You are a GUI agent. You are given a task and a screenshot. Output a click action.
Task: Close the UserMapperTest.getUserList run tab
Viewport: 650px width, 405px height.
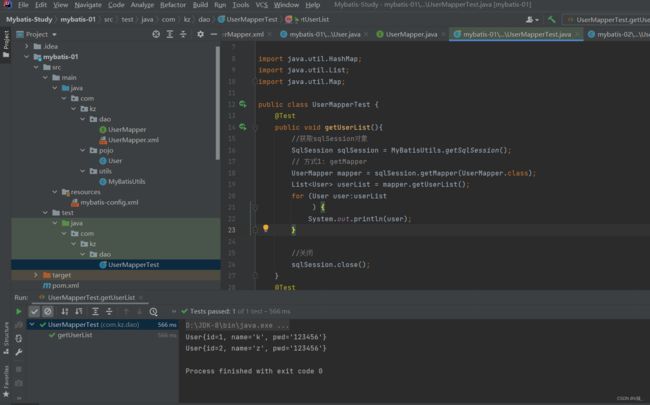(141, 298)
